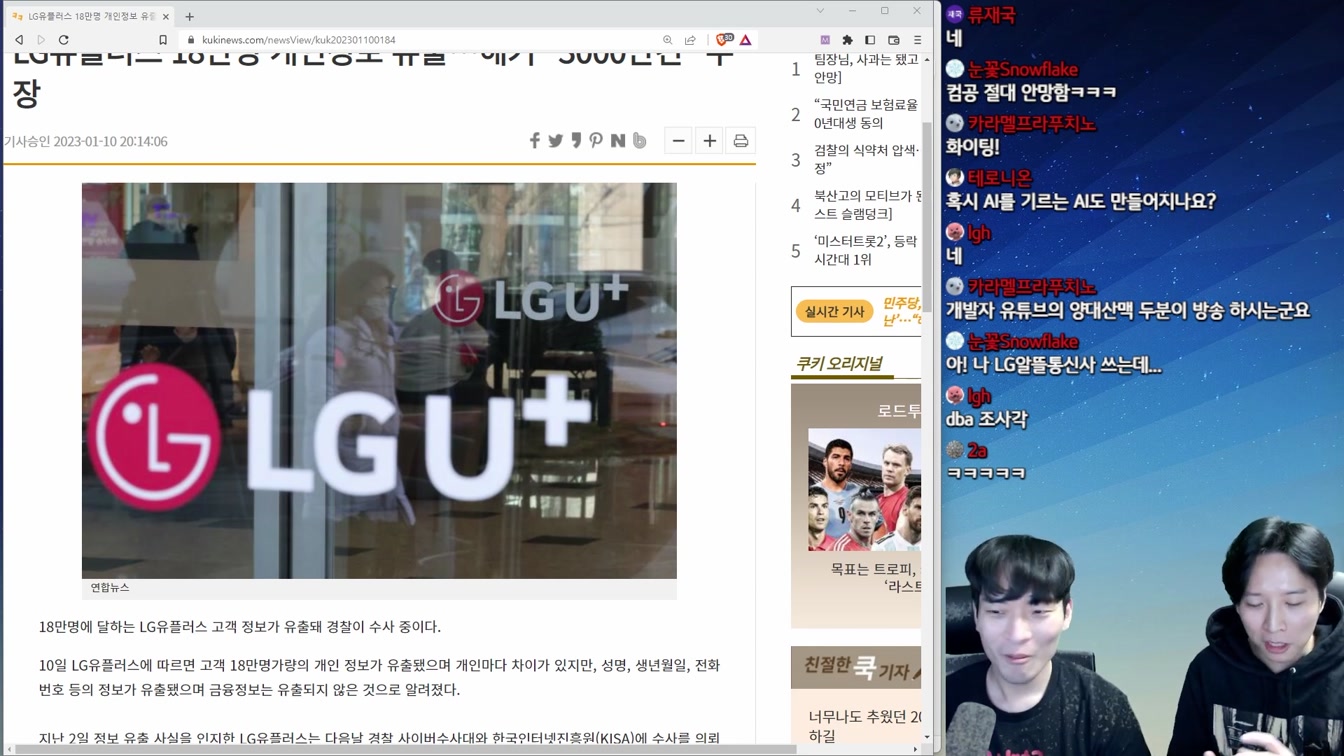Screen dimensions: 1344x756
Task: Reload the kukinews page
Action: [64, 40]
